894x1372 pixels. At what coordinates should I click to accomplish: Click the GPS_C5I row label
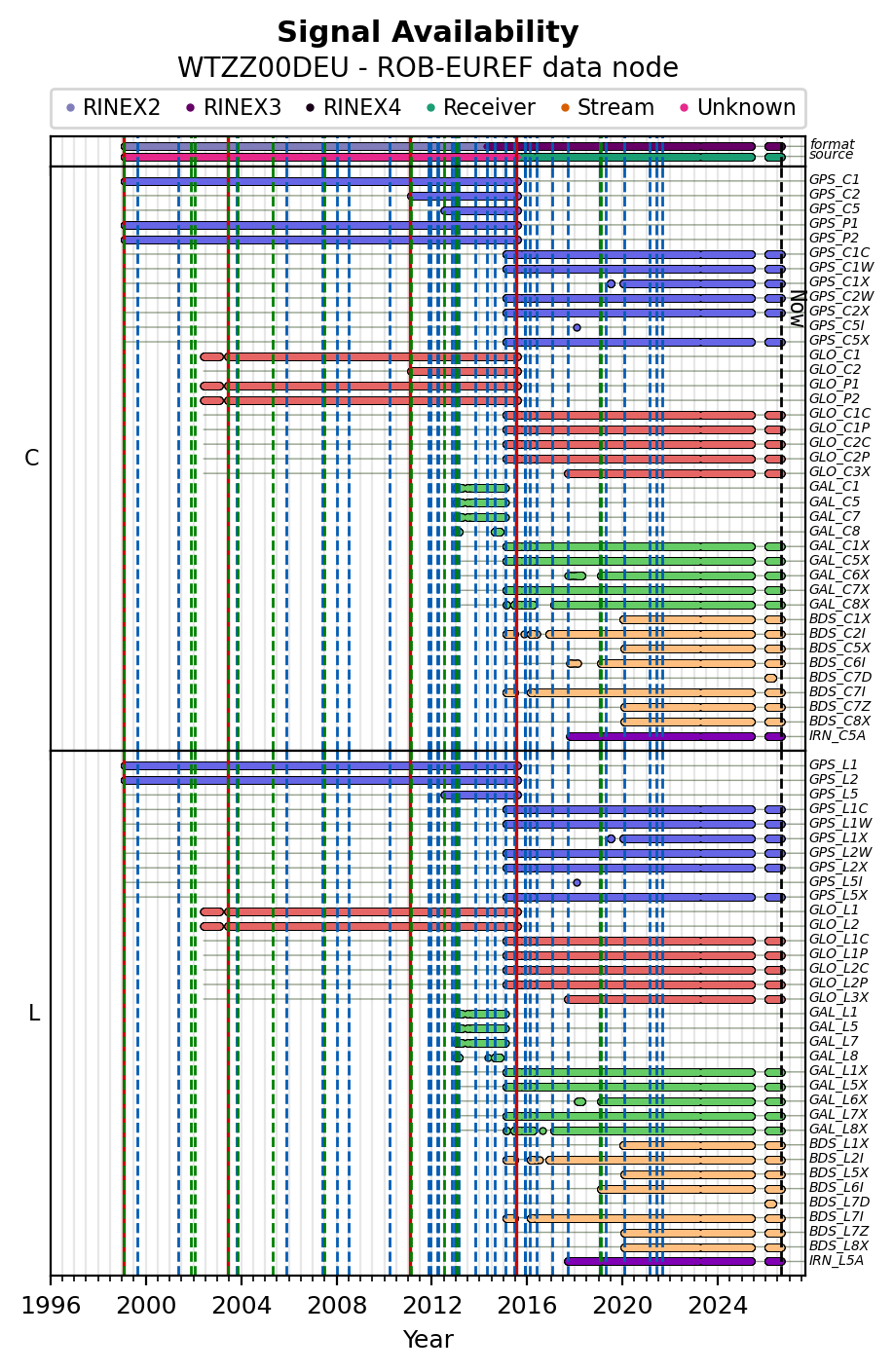pos(837,326)
